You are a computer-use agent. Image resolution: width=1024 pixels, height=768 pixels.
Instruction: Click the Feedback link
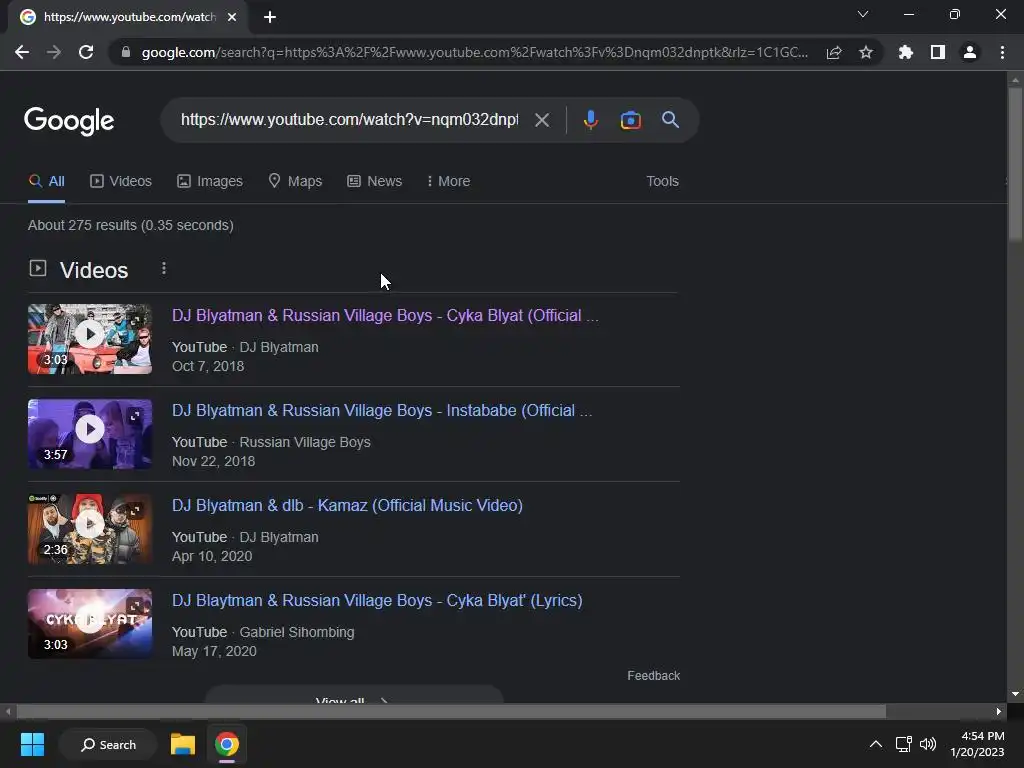coord(654,676)
